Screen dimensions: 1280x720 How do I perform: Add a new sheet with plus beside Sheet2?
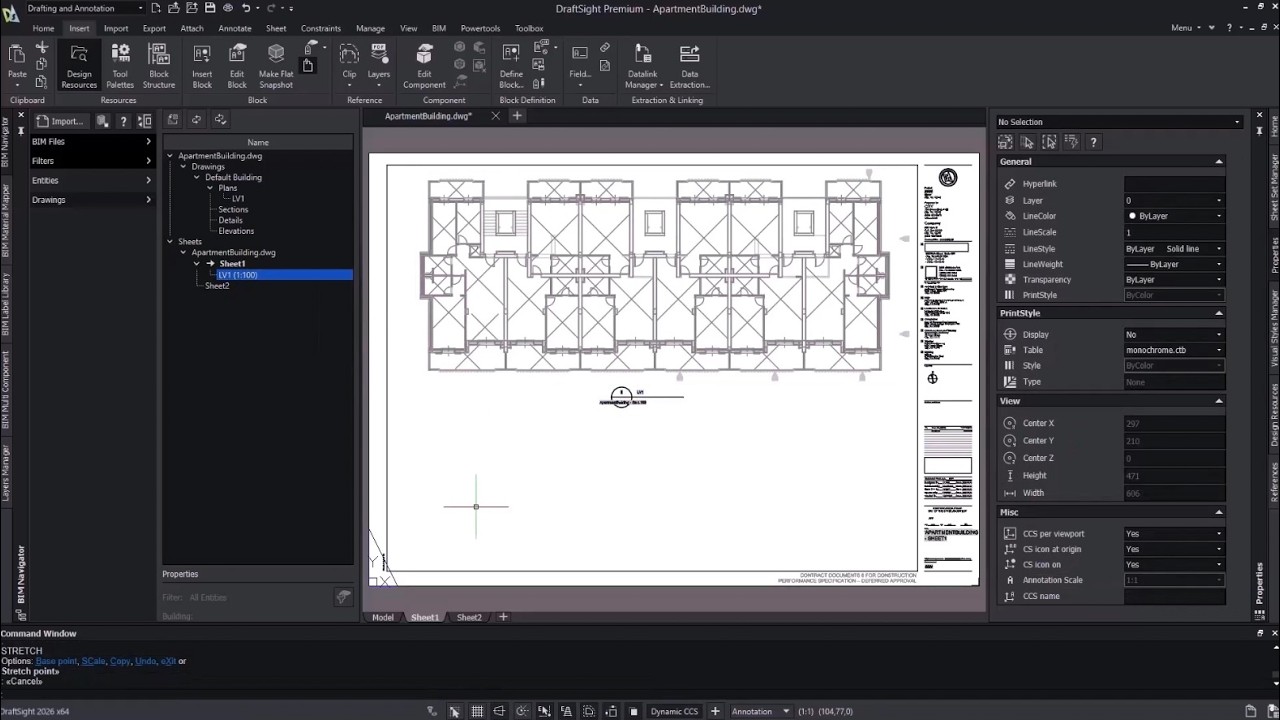click(x=503, y=617)
